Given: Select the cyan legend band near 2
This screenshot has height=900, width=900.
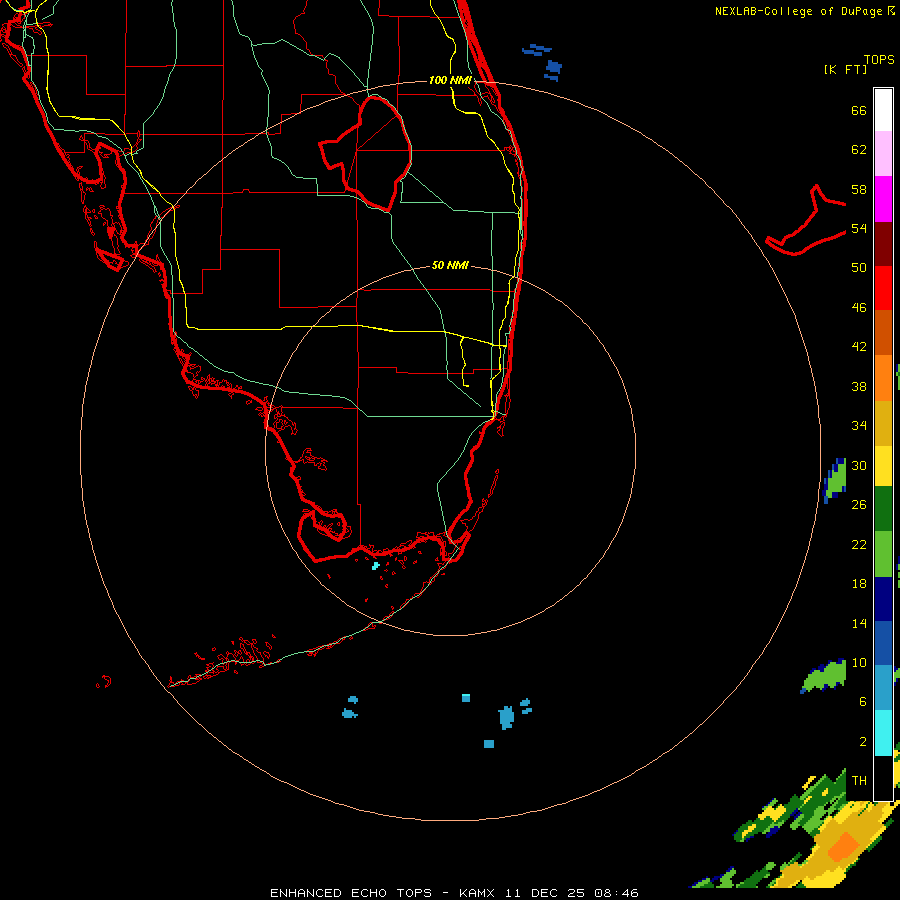Looking at the screenshot, I should pos(883,732).
